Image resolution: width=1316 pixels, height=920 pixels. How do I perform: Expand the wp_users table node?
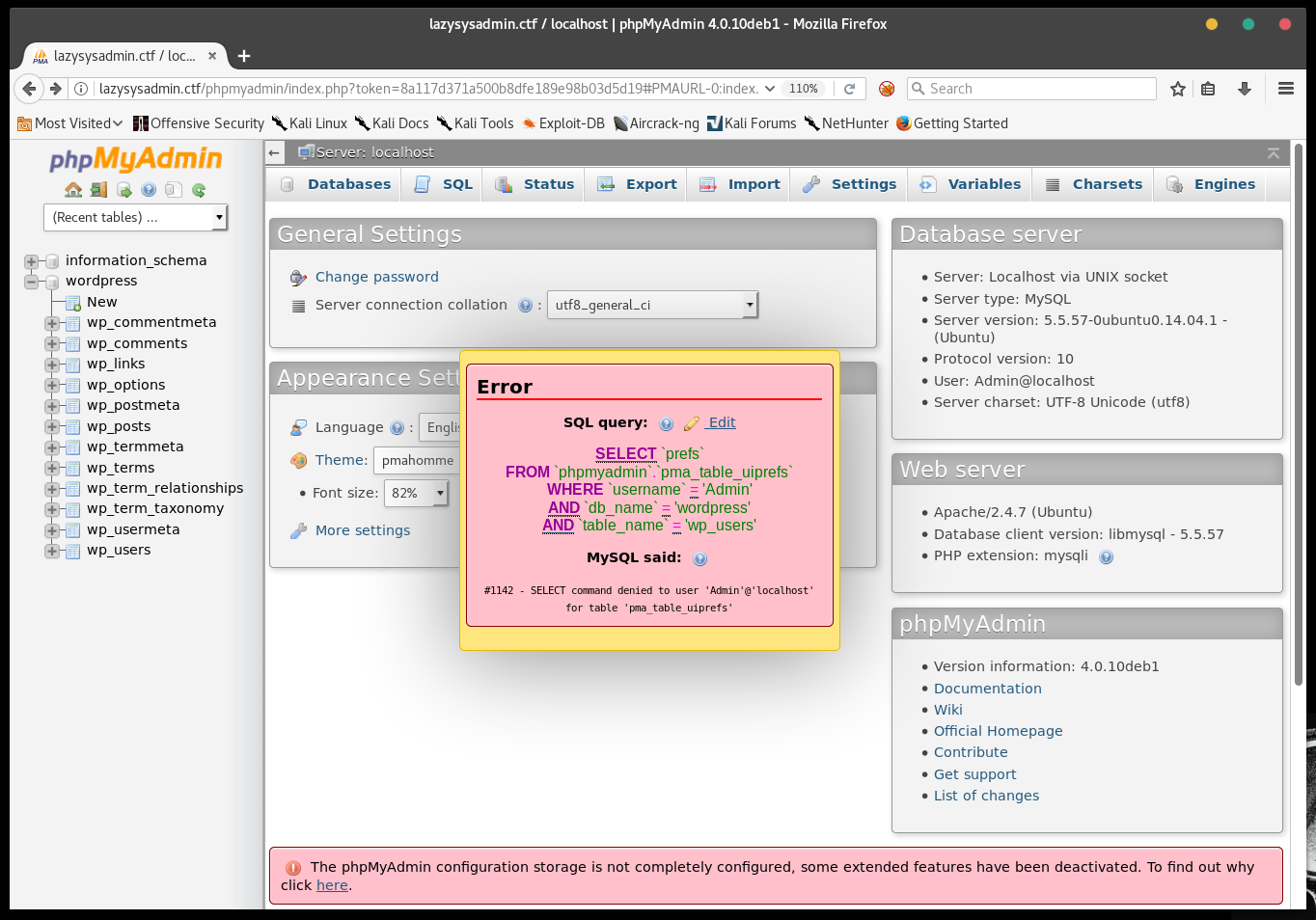coord(51,551)
